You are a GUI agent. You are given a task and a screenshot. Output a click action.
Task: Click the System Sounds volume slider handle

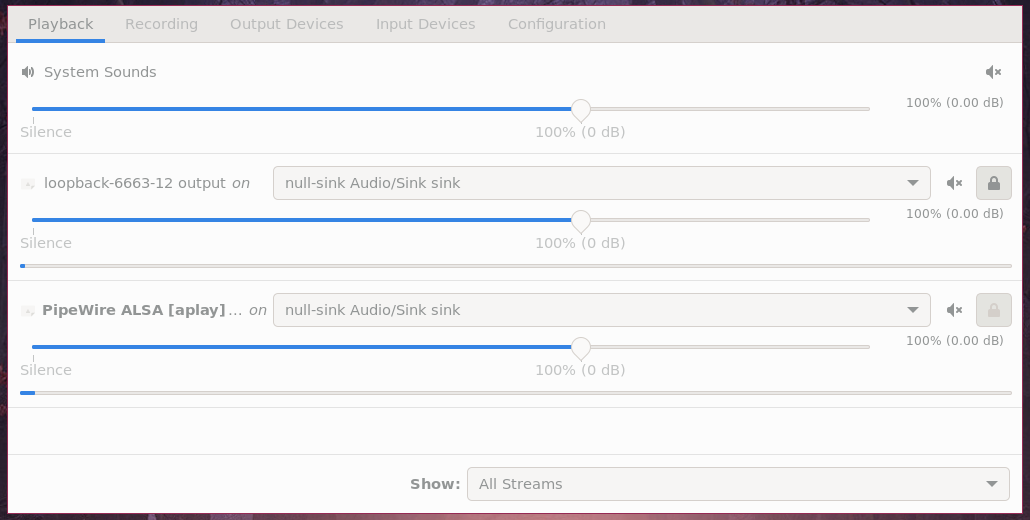click(x=580, y=109)
